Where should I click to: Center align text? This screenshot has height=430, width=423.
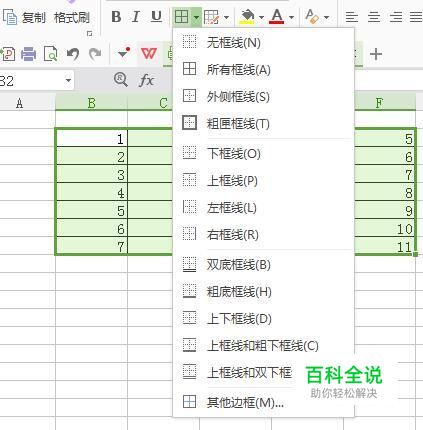tap(374, 17)
